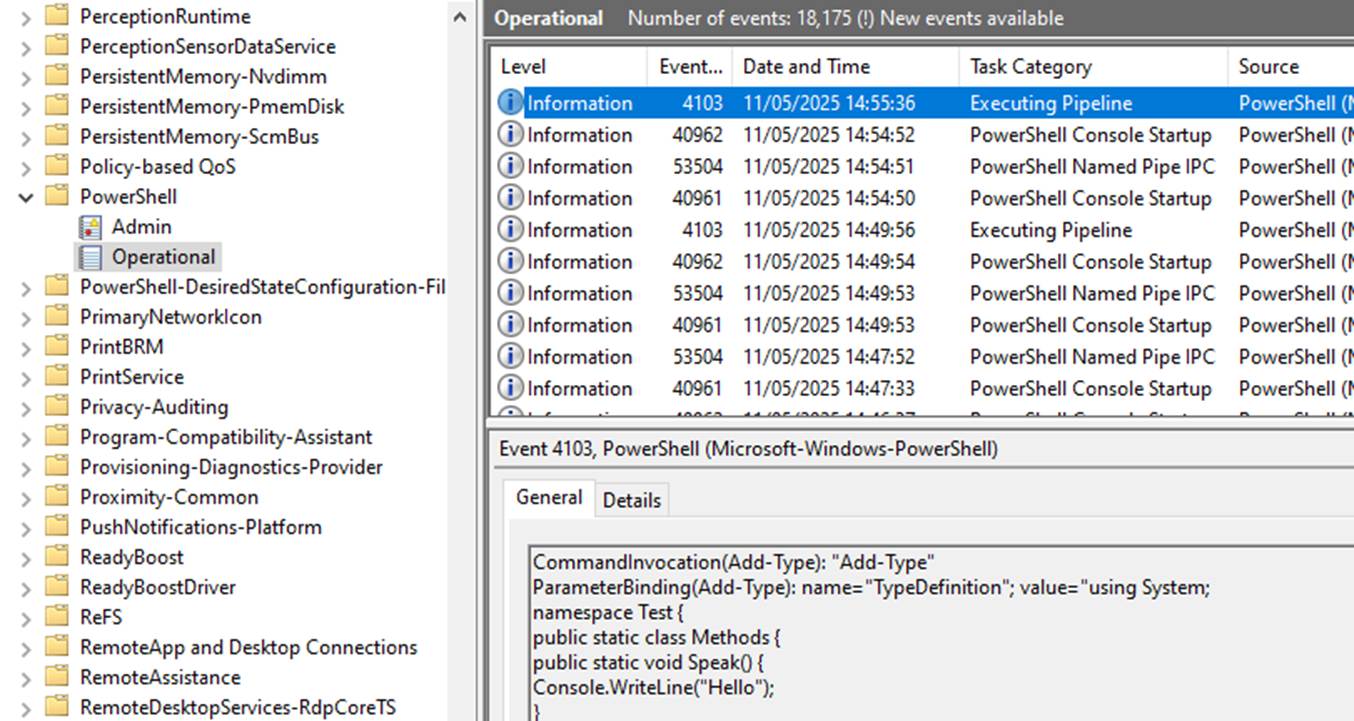Expand the RemoteDesktopServices-RdpCoreTS node

(x=26, y=708)
